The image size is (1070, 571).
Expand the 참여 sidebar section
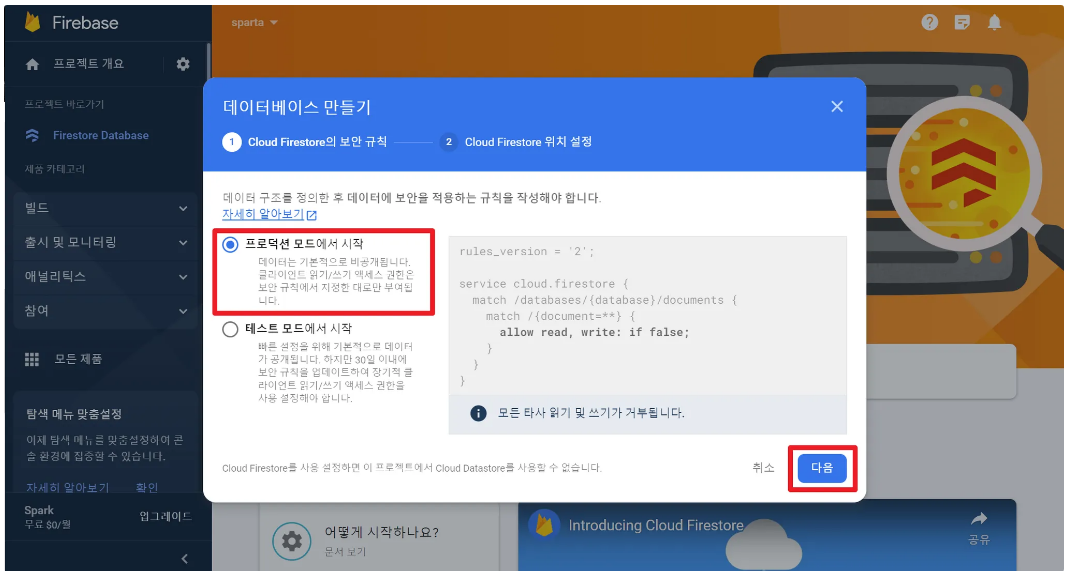[x=105, y=310]
